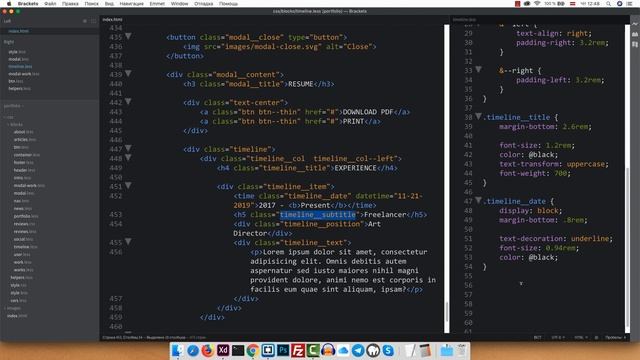Click the clock showing 12:48 in menu bar
This screenshot has height=360, width=640.
point(590,4)
